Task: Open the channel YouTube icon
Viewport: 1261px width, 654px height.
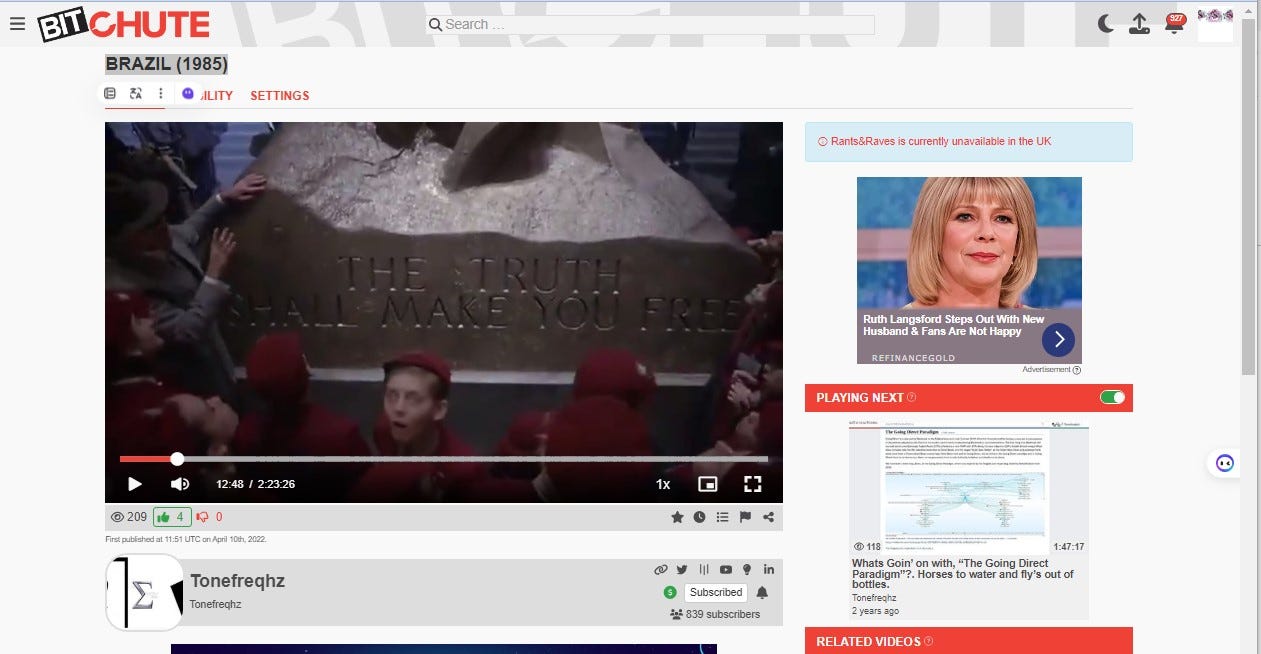Action: [x=726, y=569]
